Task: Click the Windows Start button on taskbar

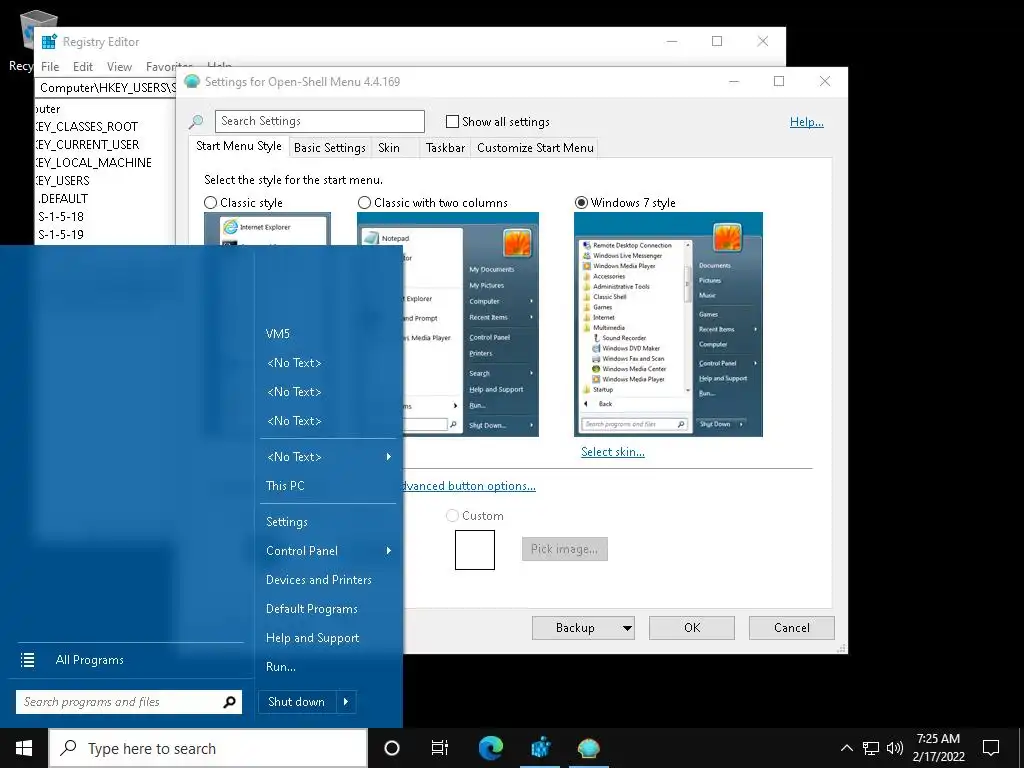Action: [x=24, y=748]
